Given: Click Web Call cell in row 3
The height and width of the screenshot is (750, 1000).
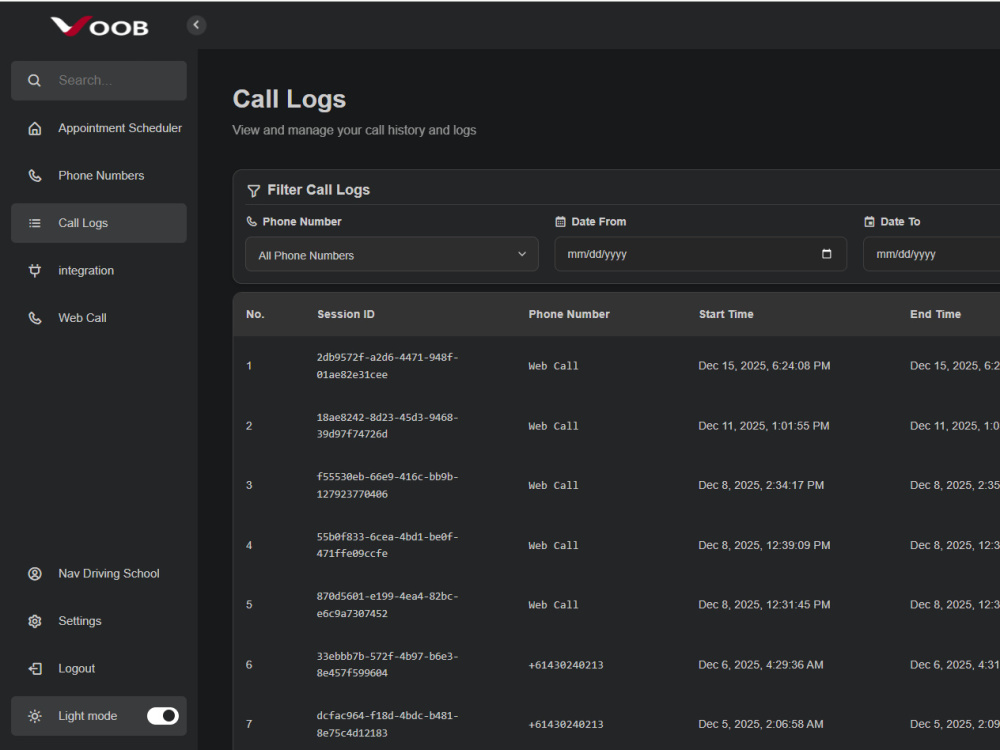Looking at the screenshot, I should click(x=553, y=485).
